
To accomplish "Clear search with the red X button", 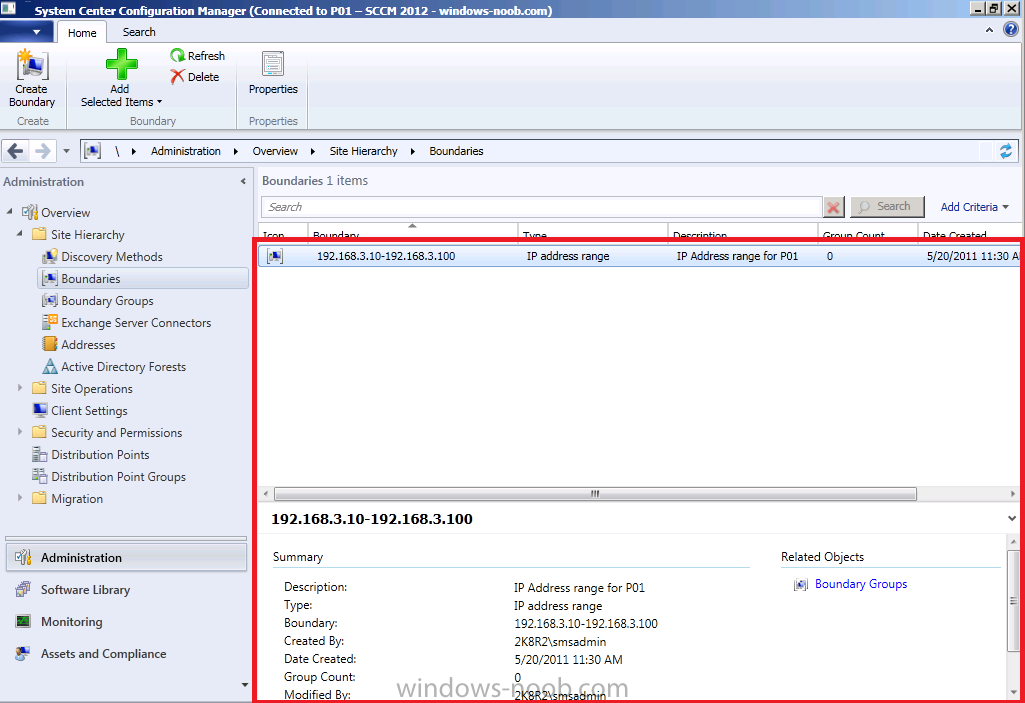I will click(x=833, y=207).
